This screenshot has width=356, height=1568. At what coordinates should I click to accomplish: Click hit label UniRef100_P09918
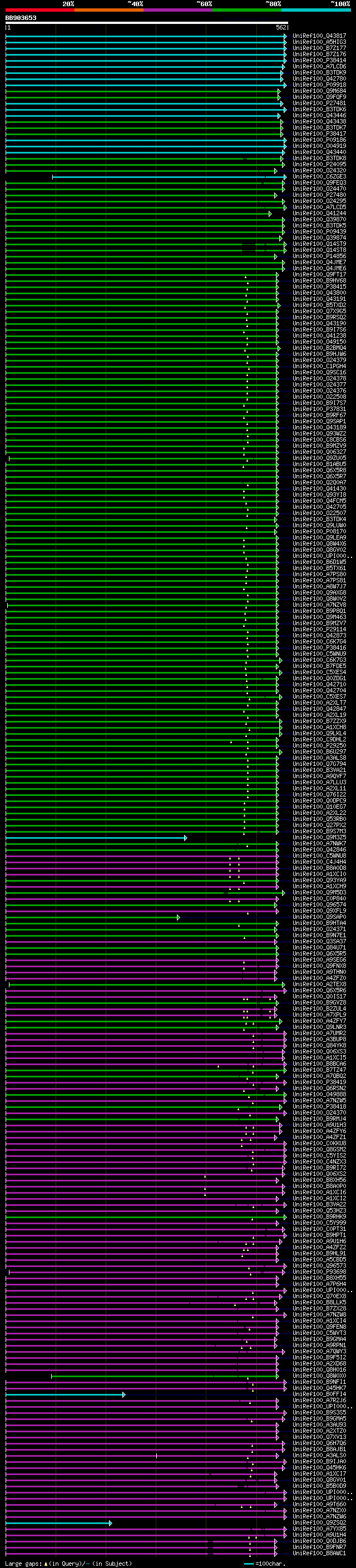[319, 85]
